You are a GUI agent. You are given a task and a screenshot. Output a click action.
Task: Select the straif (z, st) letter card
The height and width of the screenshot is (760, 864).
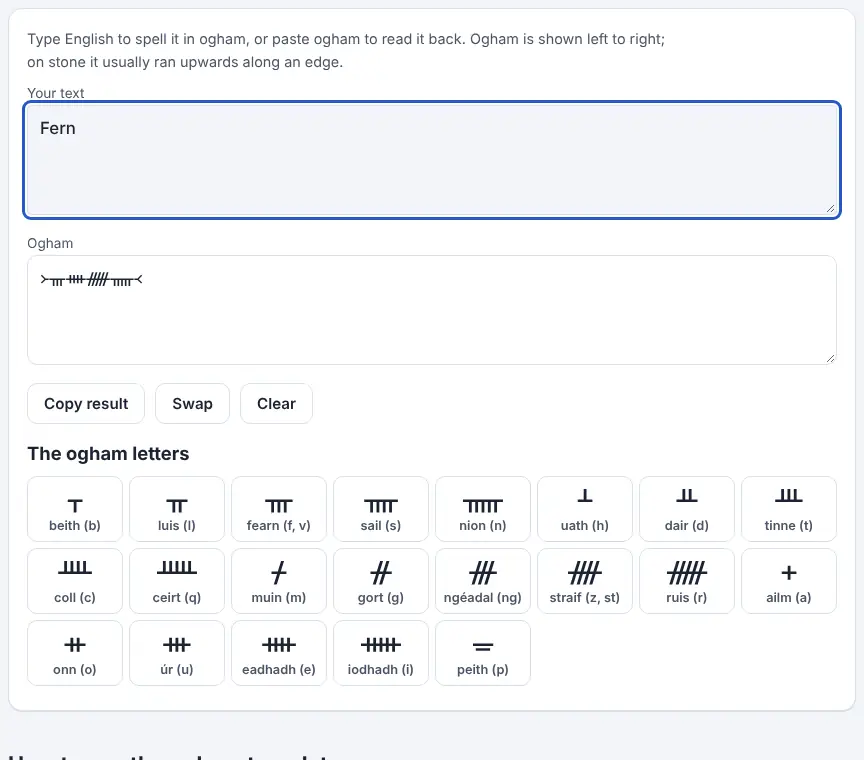click(585, 581)
